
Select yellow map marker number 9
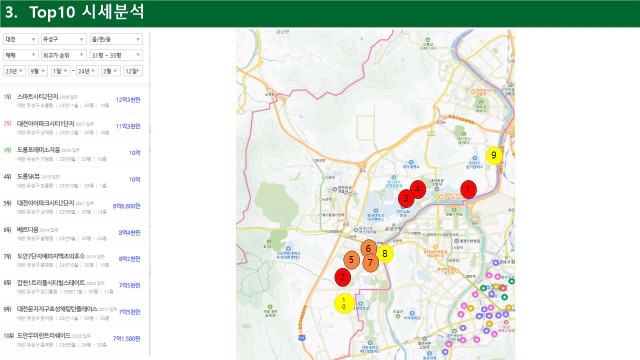pyautogui.click(x=494, y=155)
